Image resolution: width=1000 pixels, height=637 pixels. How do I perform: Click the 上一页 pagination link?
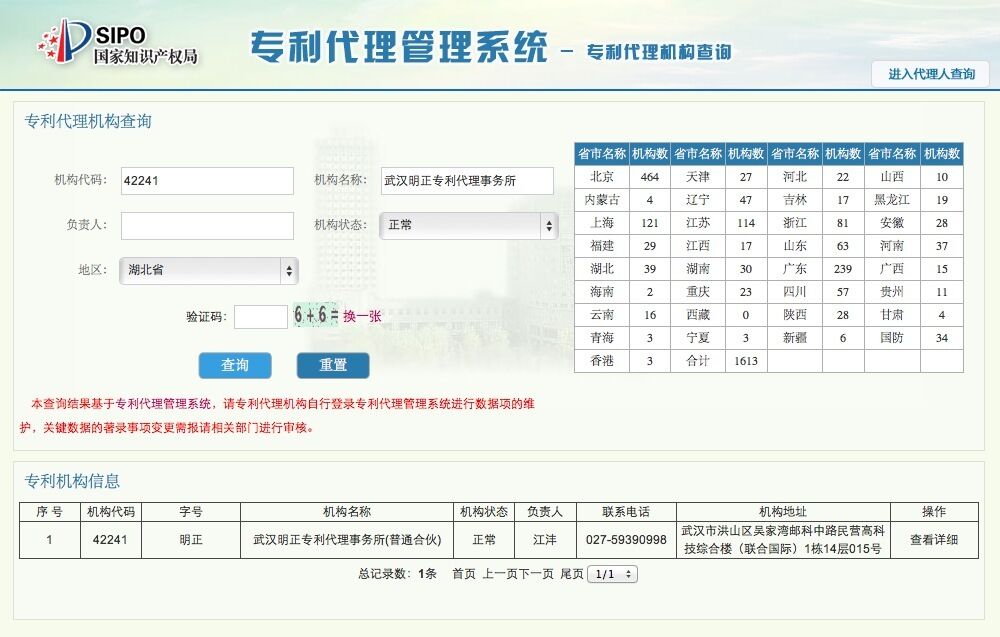(x=499, y=574)
